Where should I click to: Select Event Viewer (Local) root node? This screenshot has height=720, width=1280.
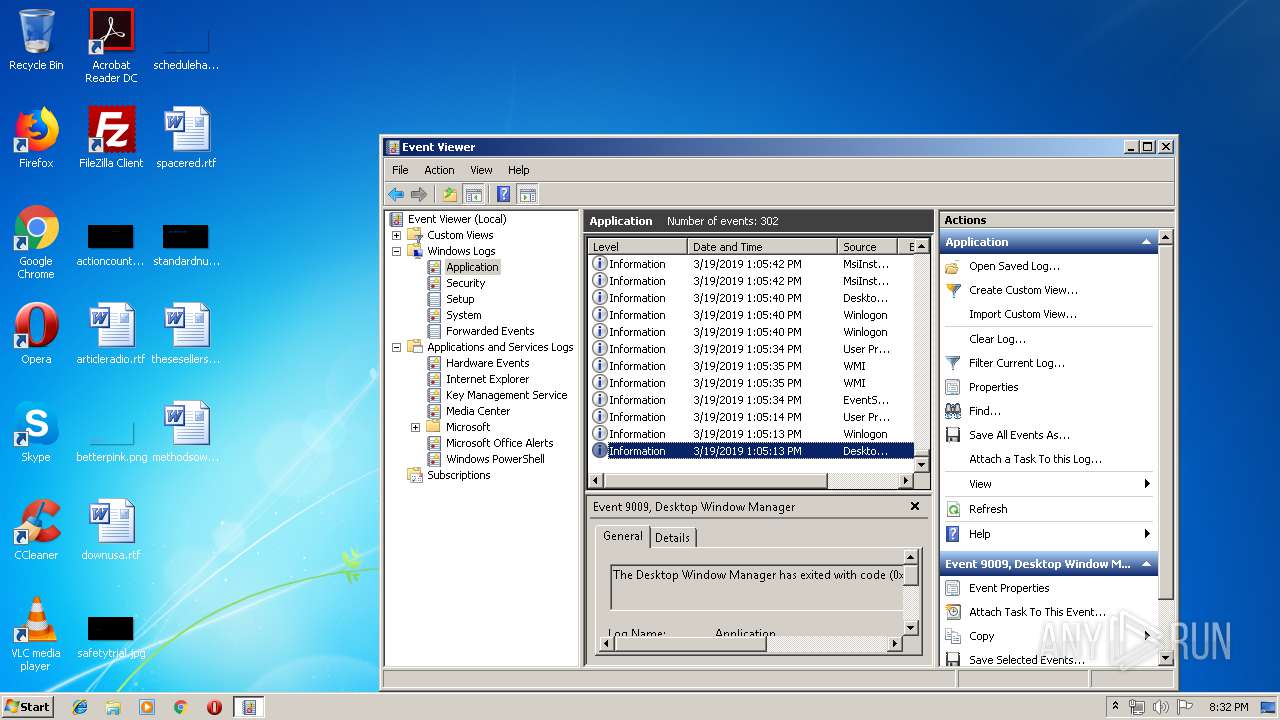(457, 219)
